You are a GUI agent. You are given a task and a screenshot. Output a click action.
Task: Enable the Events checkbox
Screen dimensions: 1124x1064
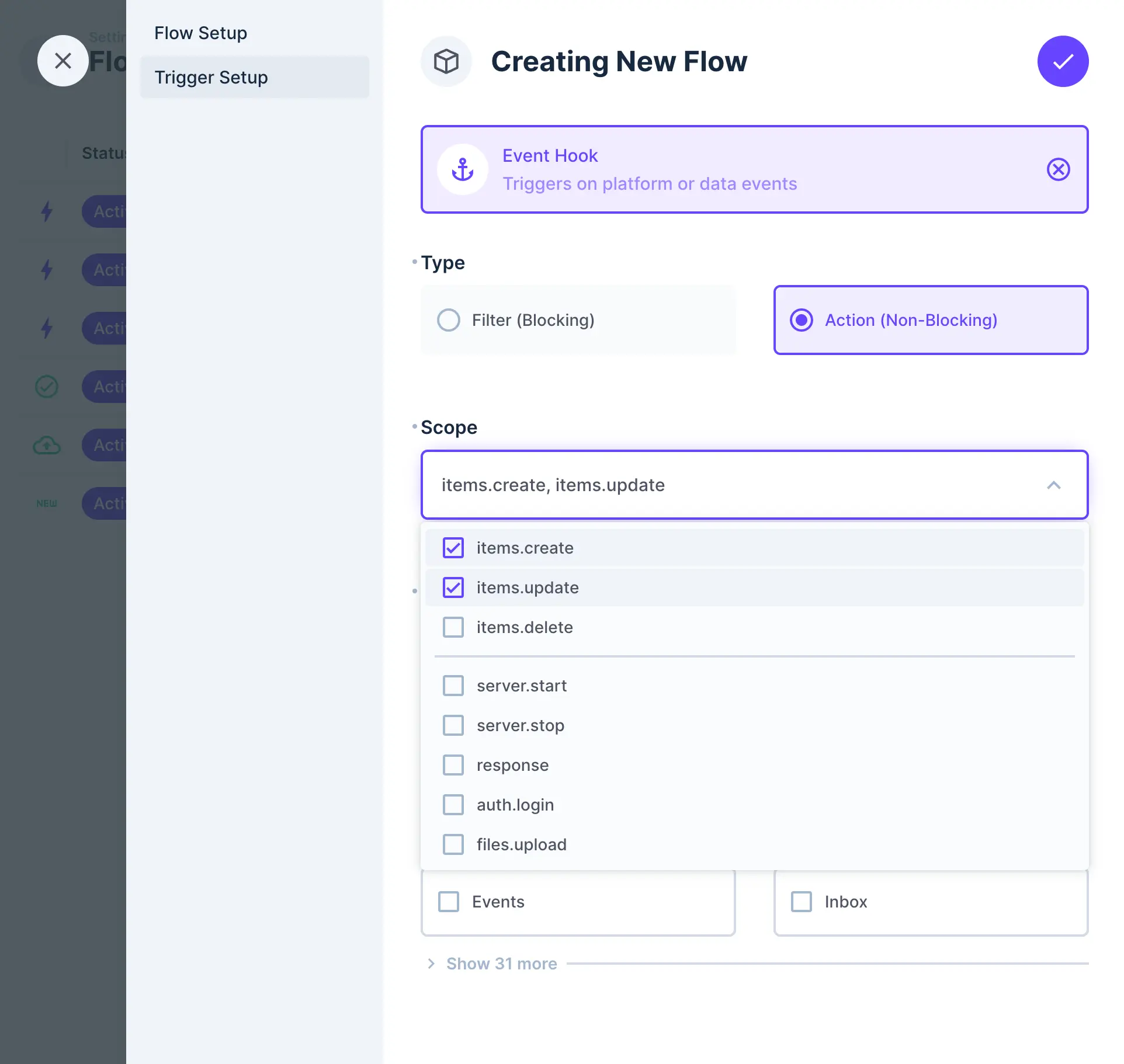449,901
